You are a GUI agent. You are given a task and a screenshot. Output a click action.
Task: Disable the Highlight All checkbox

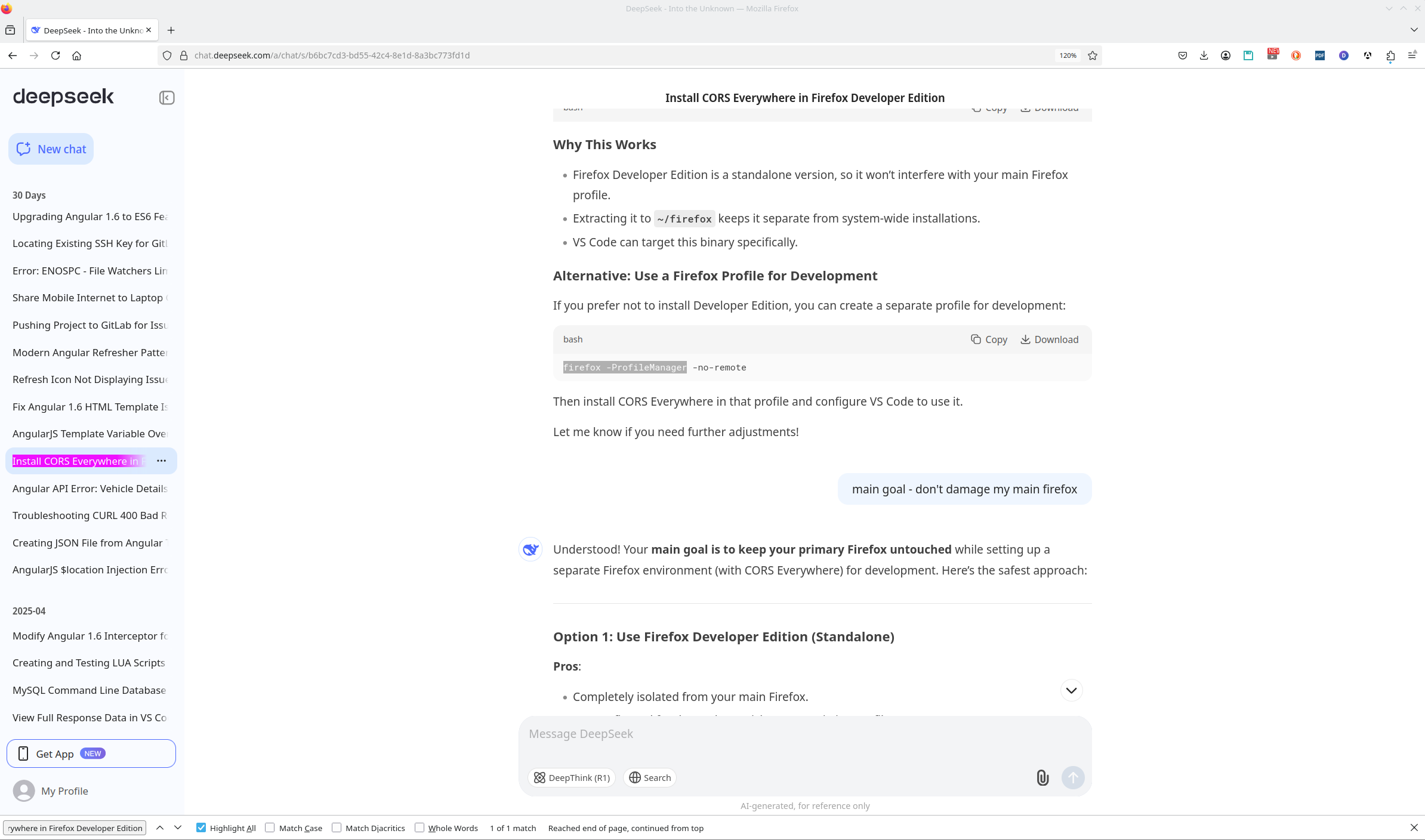pos(201,827)
